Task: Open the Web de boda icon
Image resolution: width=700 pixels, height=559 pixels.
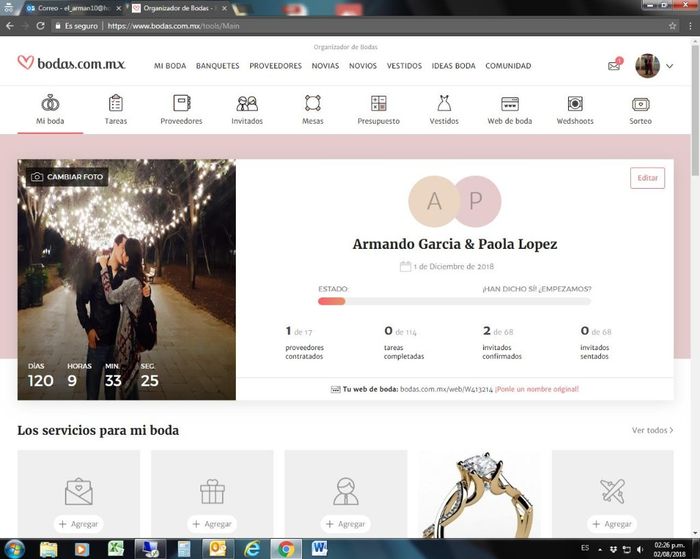Action: click(509, 104)
